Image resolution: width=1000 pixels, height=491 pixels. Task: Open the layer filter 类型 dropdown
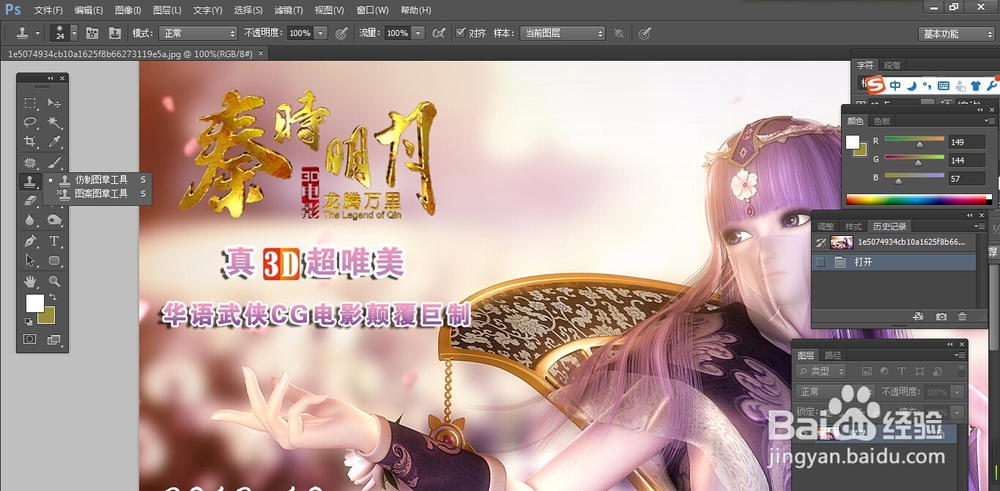pos(821,371)
